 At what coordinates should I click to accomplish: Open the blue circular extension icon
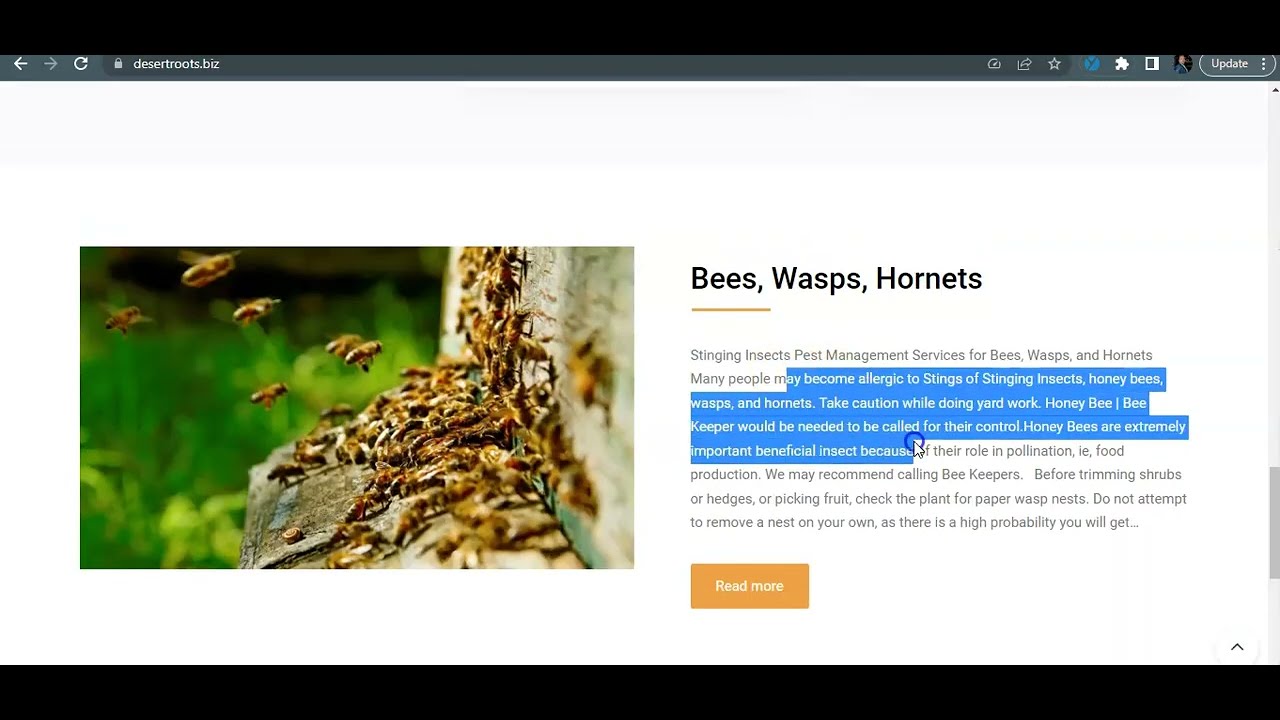[1092, 64]
